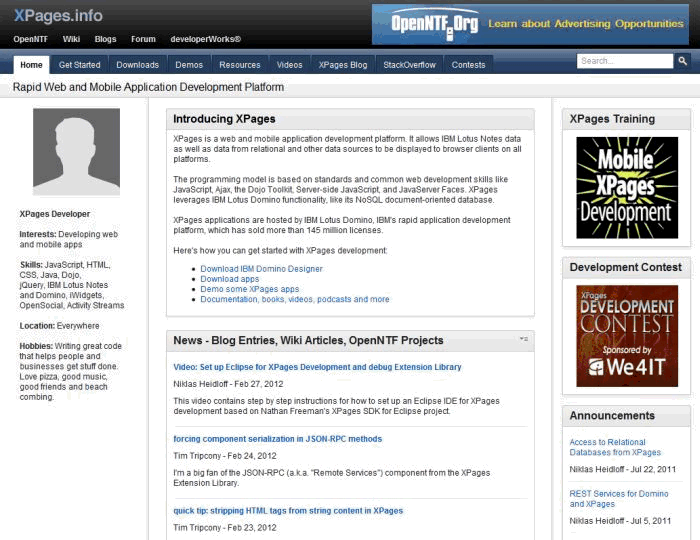The width and height of the screenshot is (700, 540).
Task: Open Demo some XPages apps link
Action: click(x=250, y=289)
